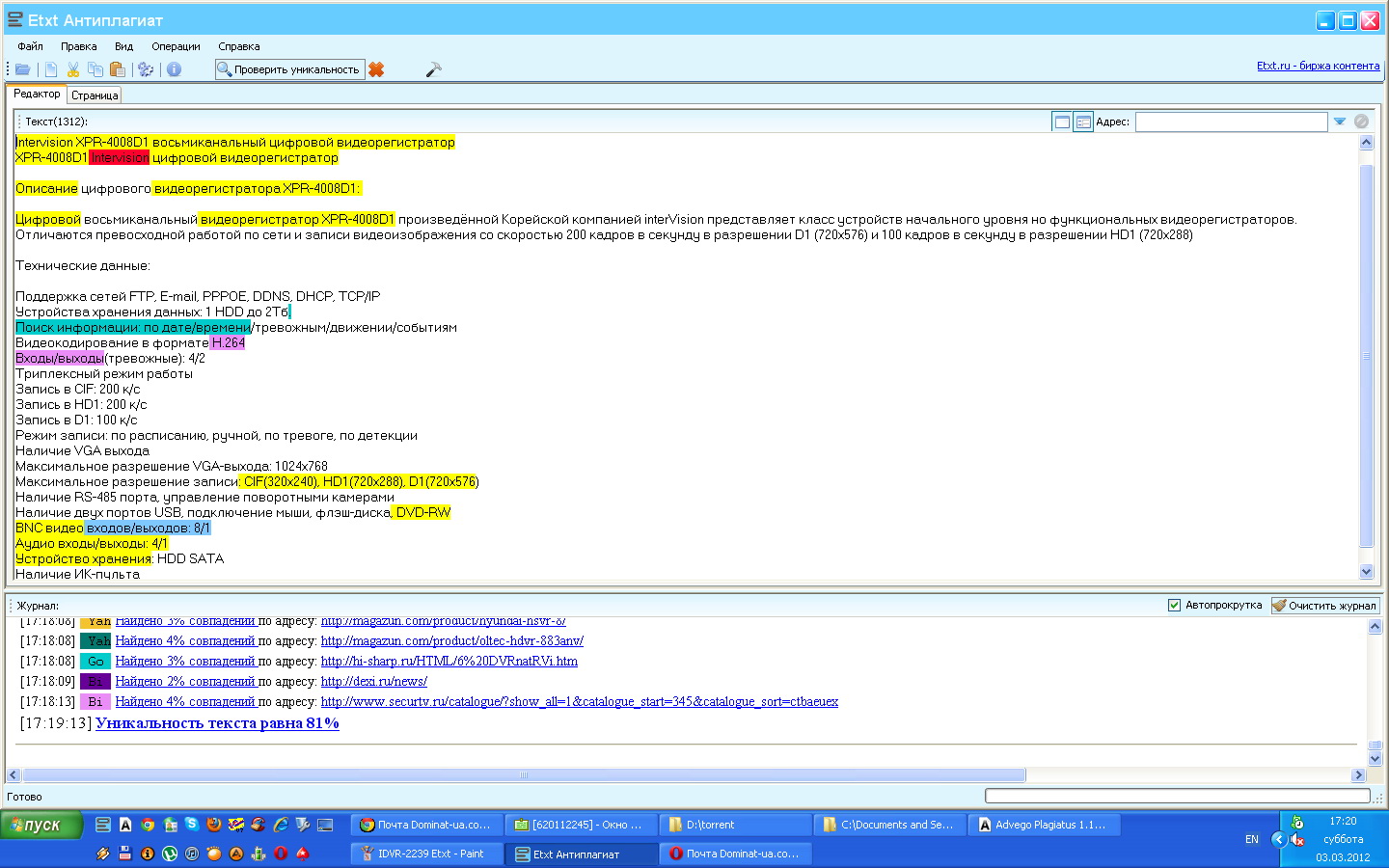Switch to D:\torrent folder taskbar window
Viewport: 1389px width, 868px height.
click(736, 825)
